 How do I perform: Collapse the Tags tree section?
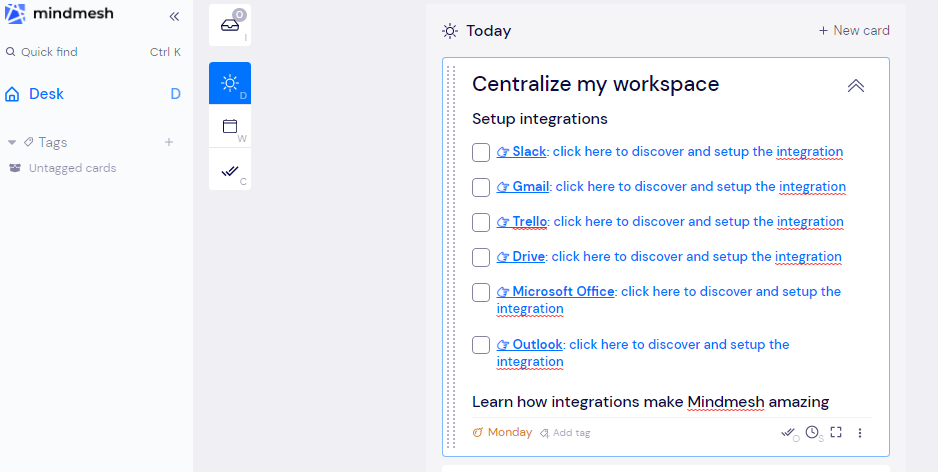(x=12, y=142)
